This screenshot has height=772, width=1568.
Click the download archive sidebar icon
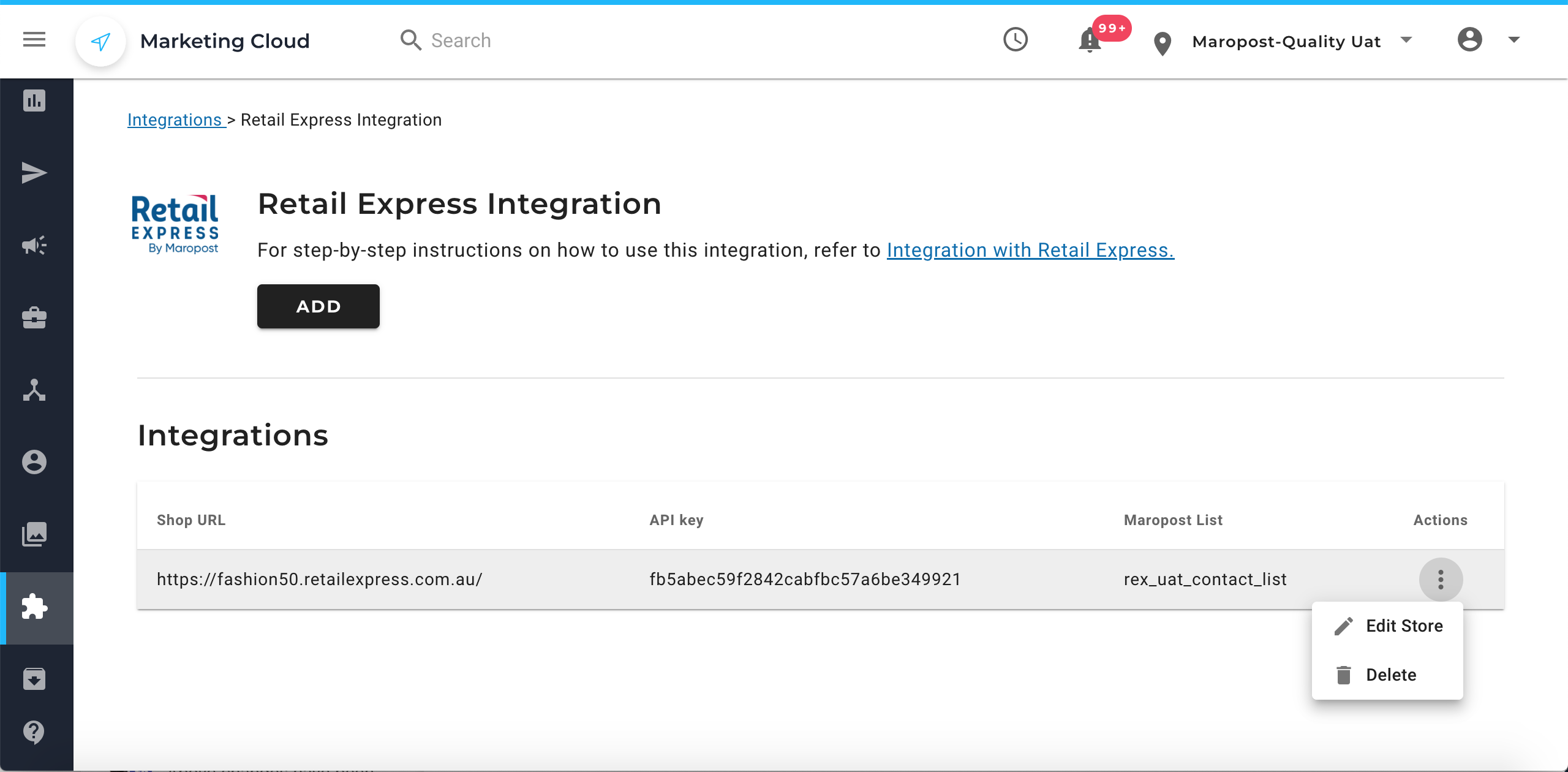pyautogui.click(x=34, y=679)
